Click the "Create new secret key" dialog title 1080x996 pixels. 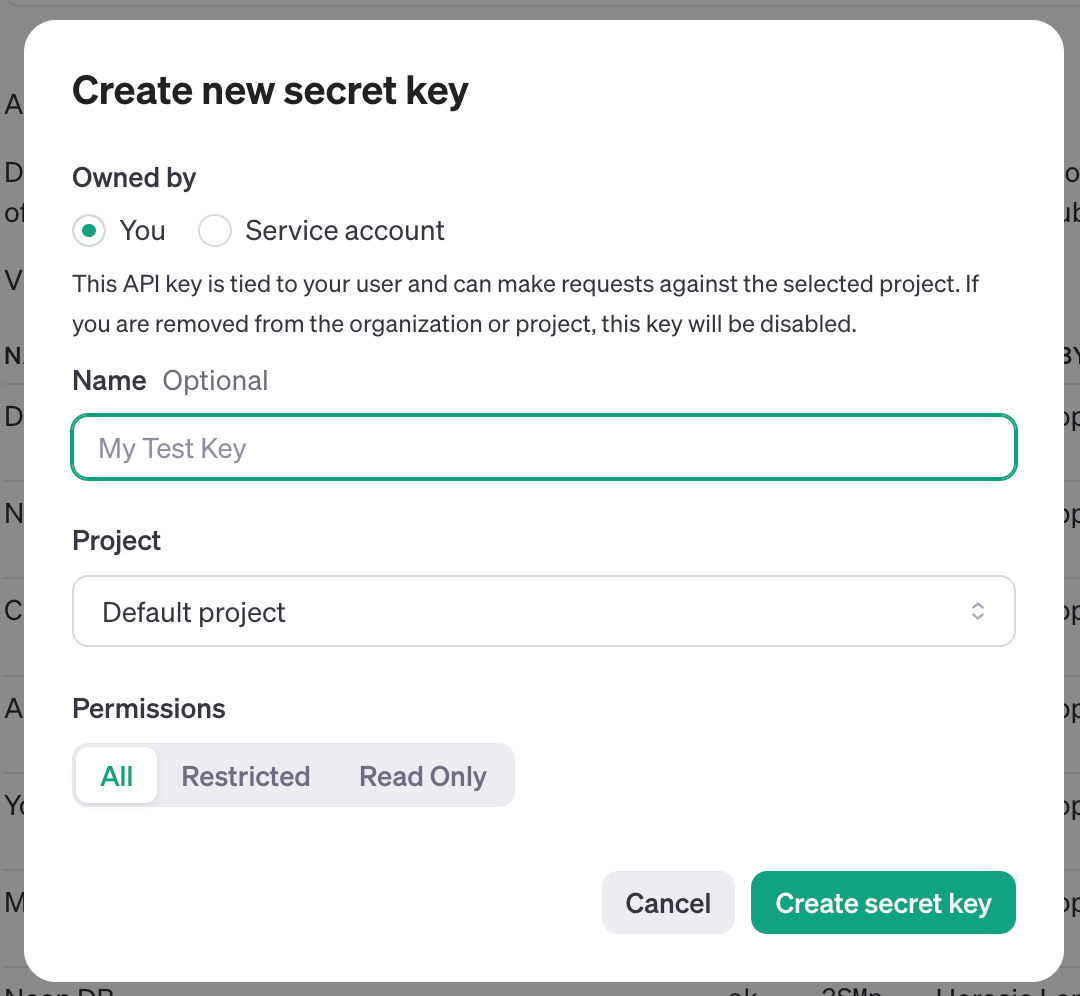[x=270, y=90]
